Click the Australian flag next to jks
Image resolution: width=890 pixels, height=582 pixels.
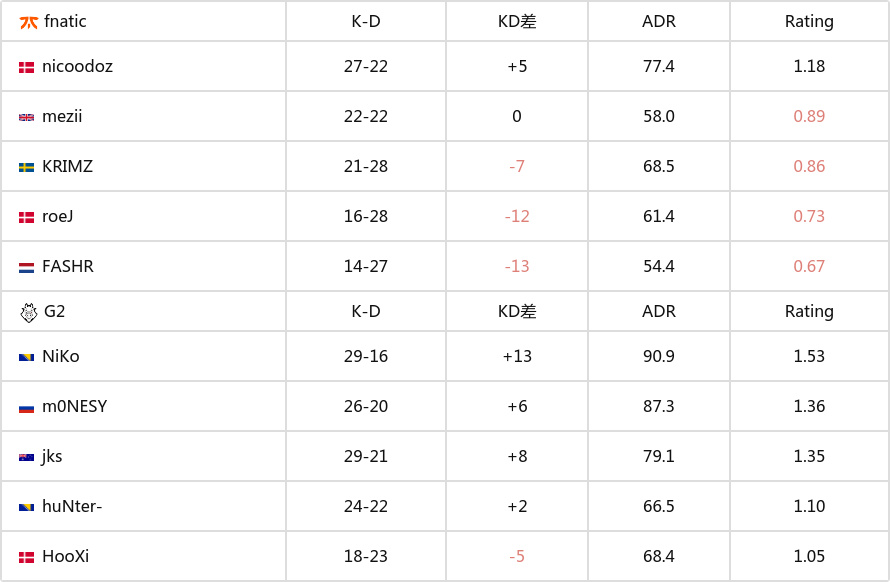coord(27,458)
